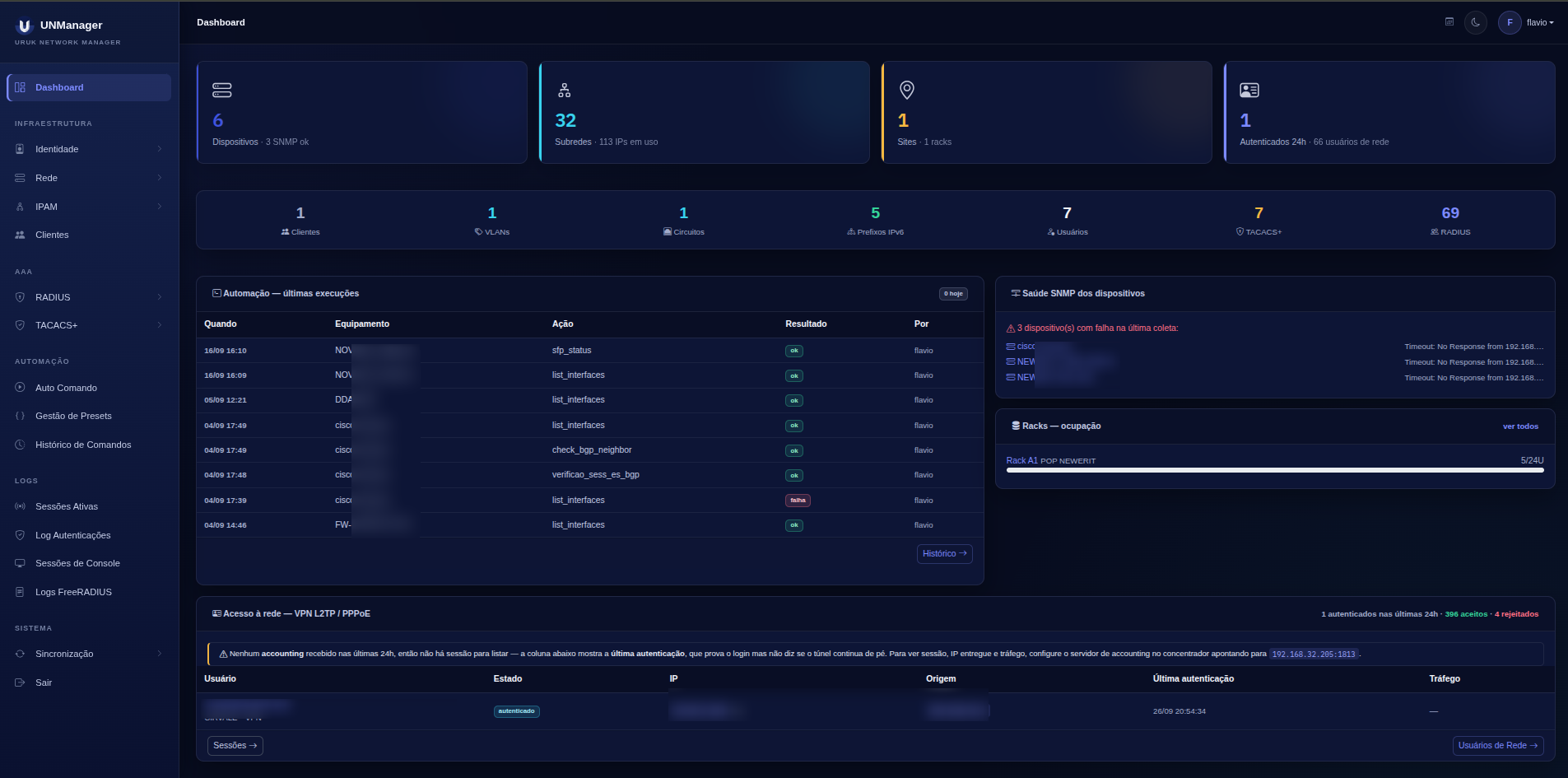This screenshot has width=1568, height=778.
Task: Open the Rack A1 link
Action: point(1022,461)
